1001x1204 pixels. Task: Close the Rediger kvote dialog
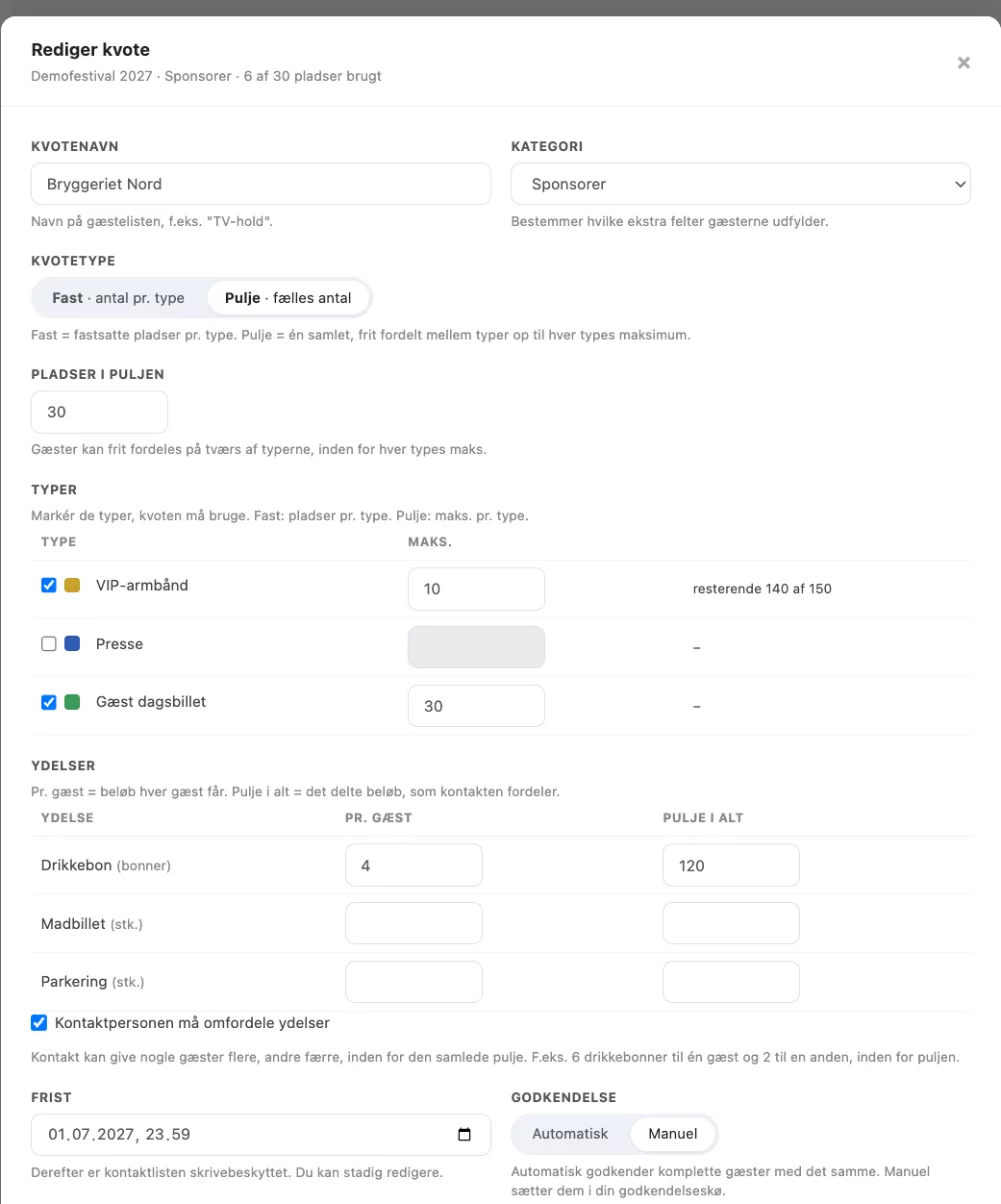click(x=964, y=62)
